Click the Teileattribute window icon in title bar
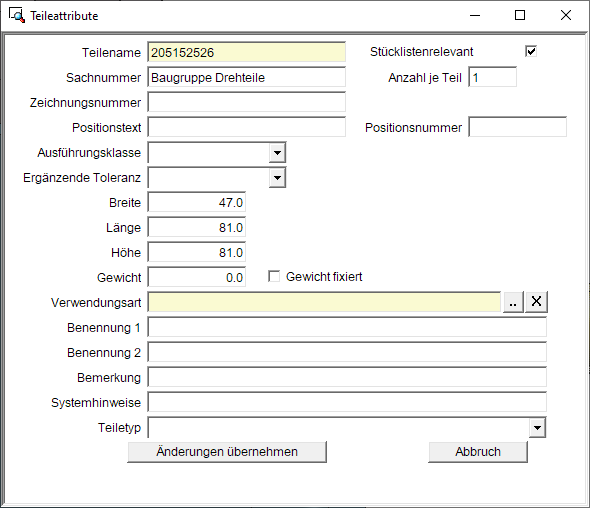590x508 pixels. coord(17,15)
